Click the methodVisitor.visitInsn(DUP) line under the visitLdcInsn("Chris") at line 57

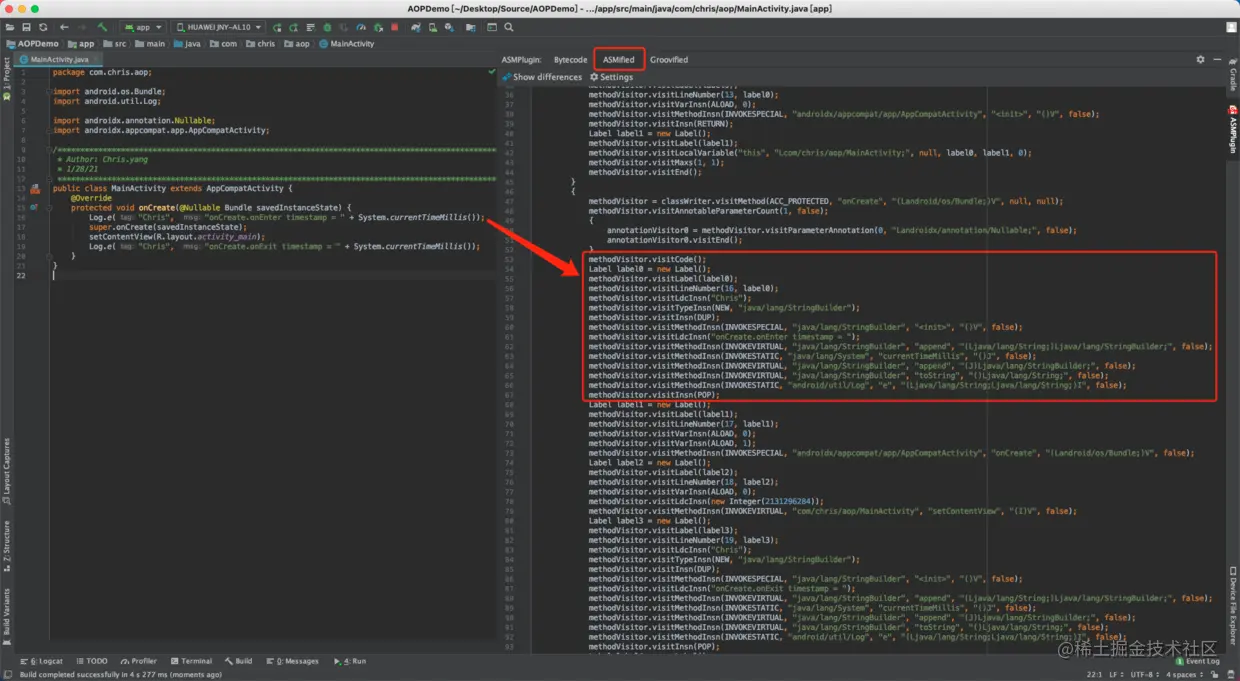pos(654,317)
